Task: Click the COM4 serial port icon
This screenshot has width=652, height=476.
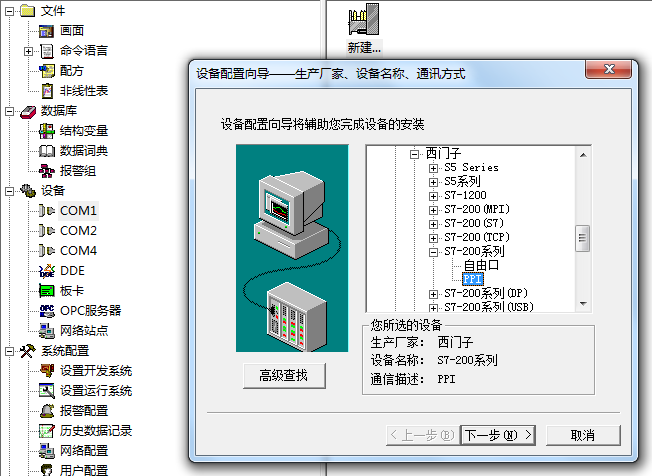Action: (x=47, y=251)
